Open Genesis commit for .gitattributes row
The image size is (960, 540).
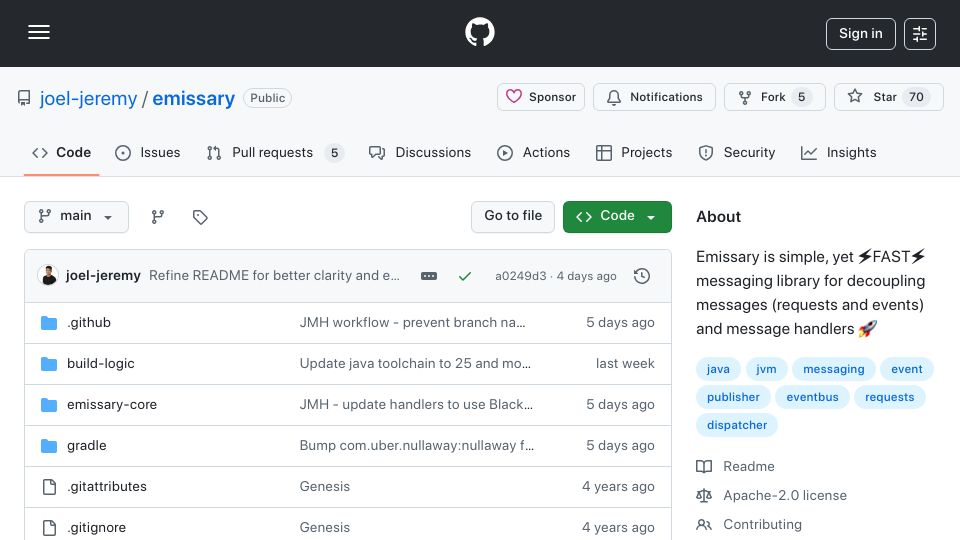point(324,487)
